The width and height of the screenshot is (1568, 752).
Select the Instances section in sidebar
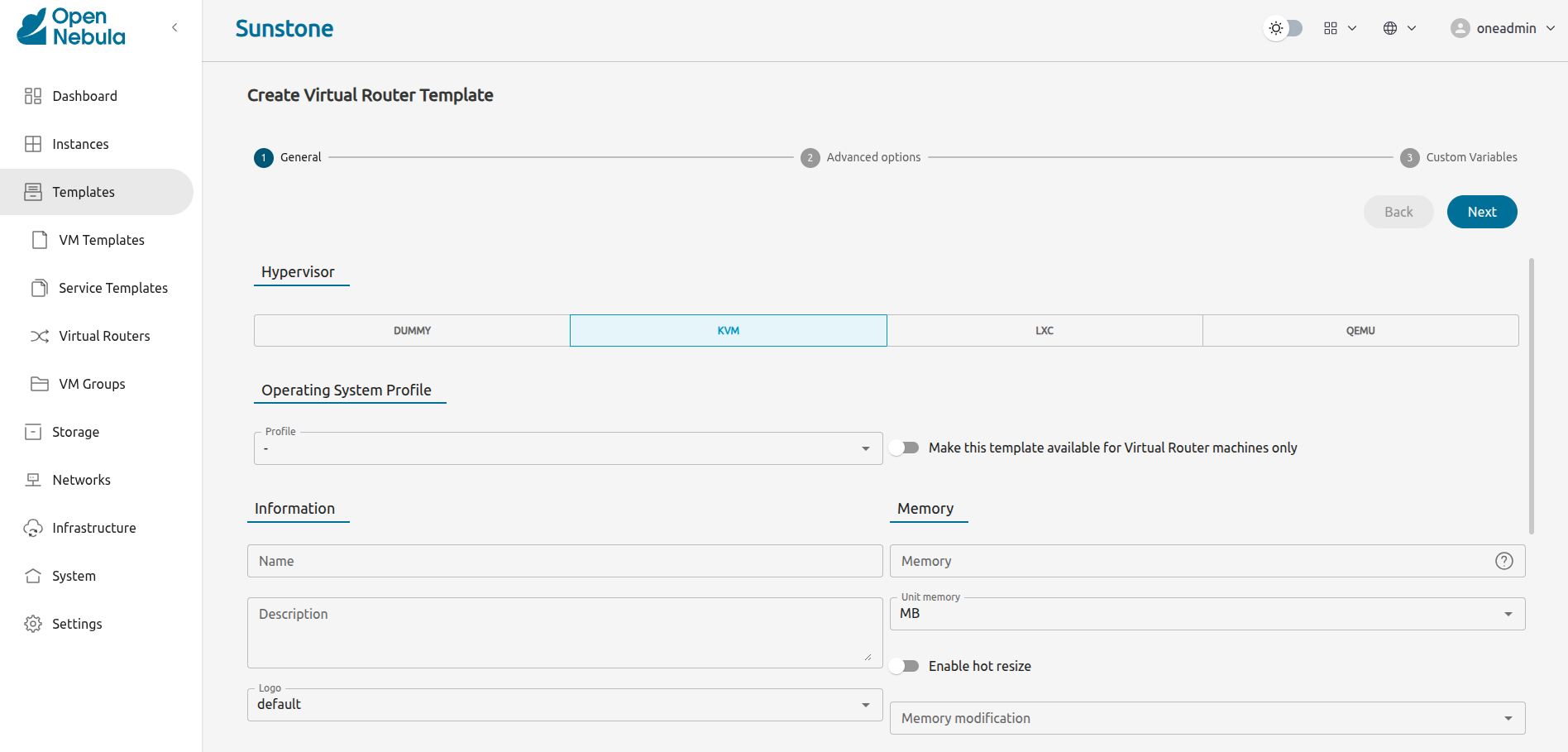click(80, 144)
